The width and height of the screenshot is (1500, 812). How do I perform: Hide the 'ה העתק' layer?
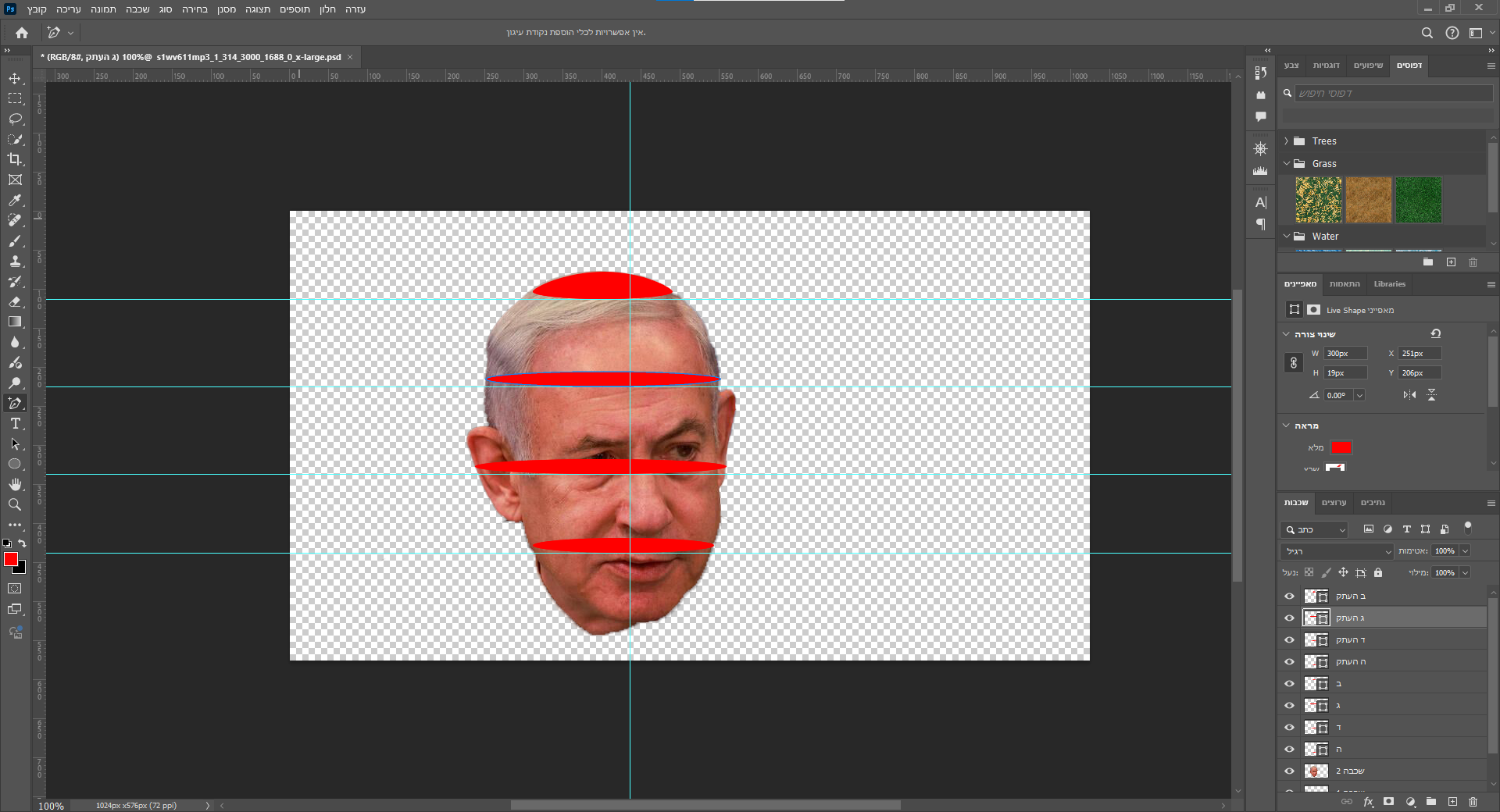pos(1289,662)
